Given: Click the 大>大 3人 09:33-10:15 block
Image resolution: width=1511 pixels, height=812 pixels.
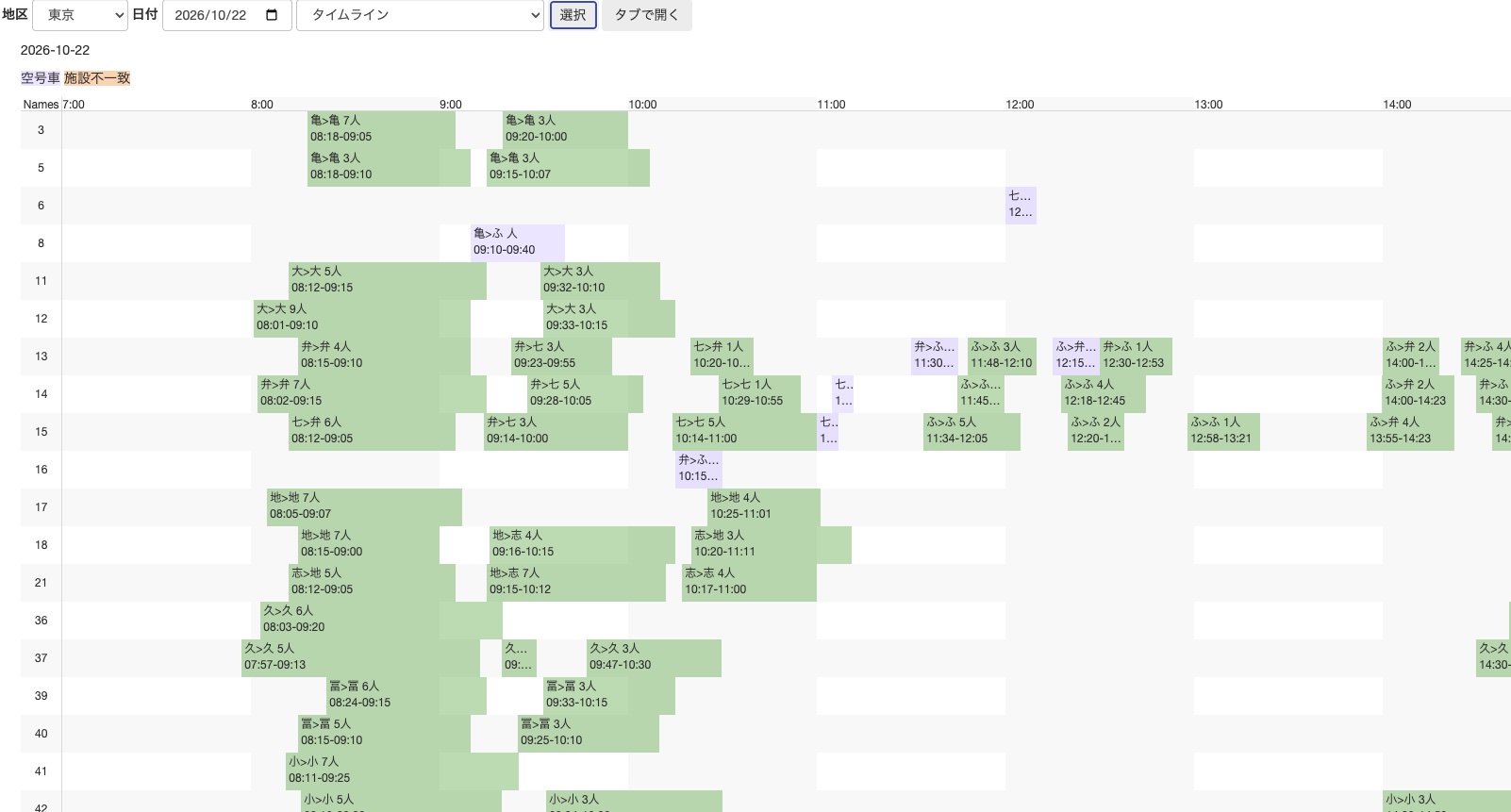Looking at the screenshot, I should [609, 318].
